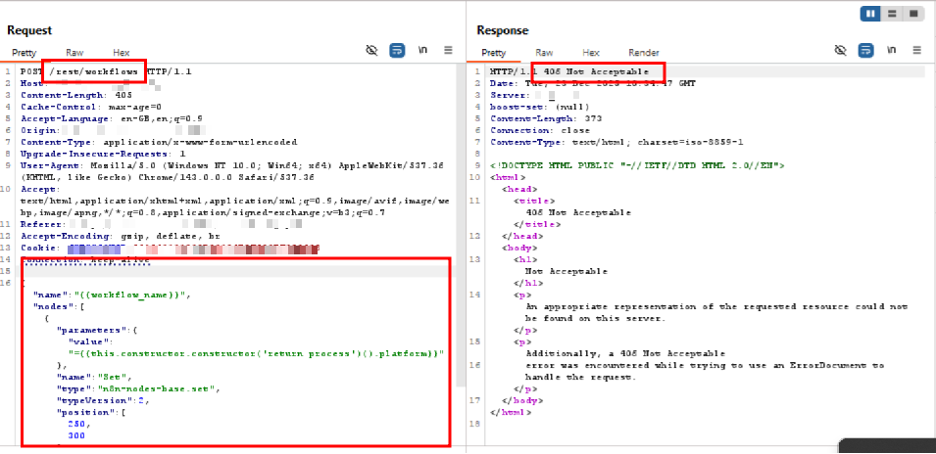Click the Upgrade-Insecure-Requests header
Image resolution: width=936 pixels, height=454 pixels.
pos(103,154)
